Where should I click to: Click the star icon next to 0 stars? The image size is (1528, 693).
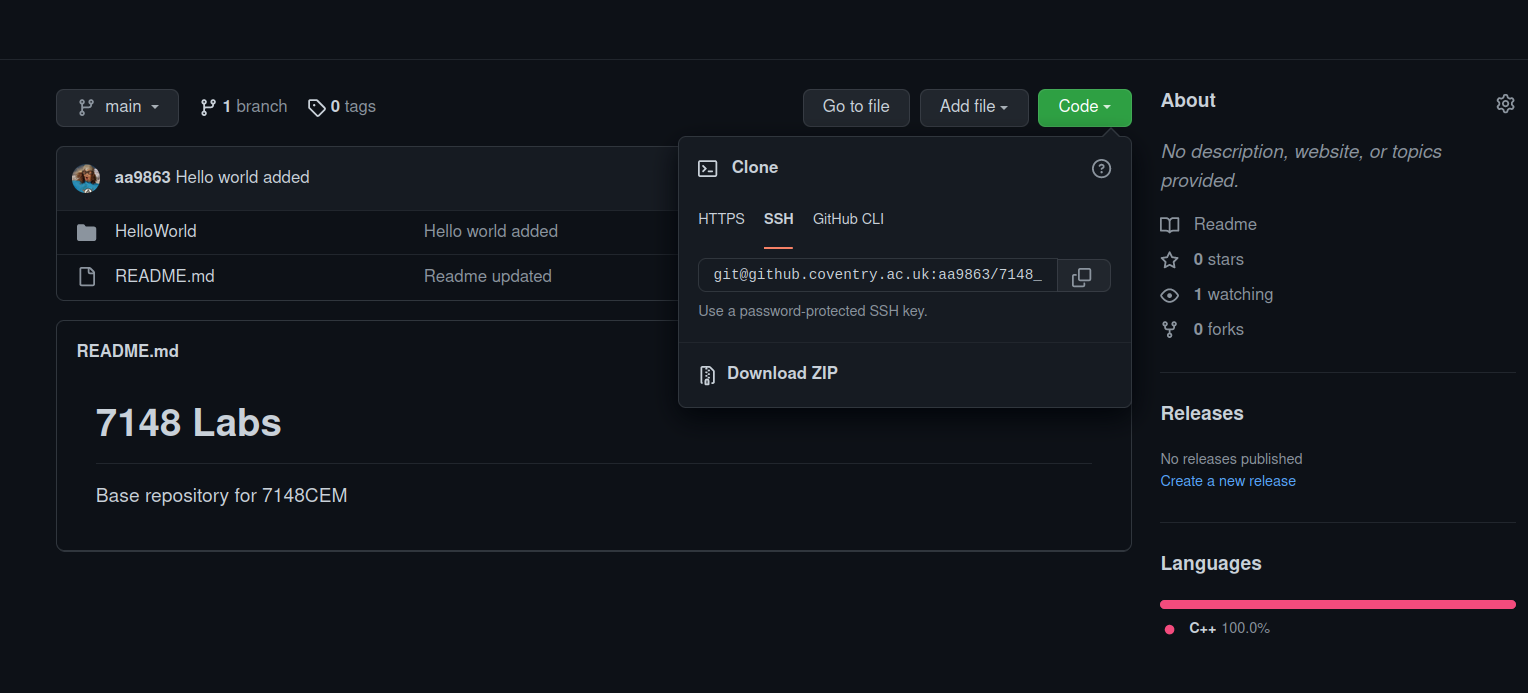(1169, 259)
